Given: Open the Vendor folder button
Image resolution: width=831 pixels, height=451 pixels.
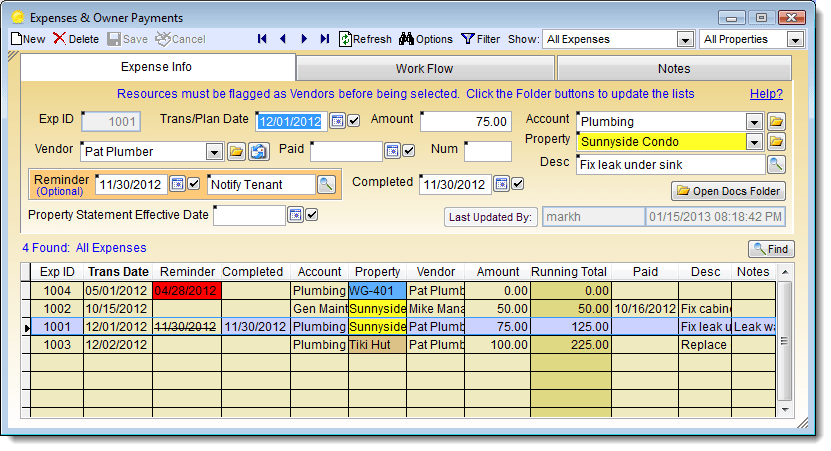Looking at the screenshot, I should (236, 152).
